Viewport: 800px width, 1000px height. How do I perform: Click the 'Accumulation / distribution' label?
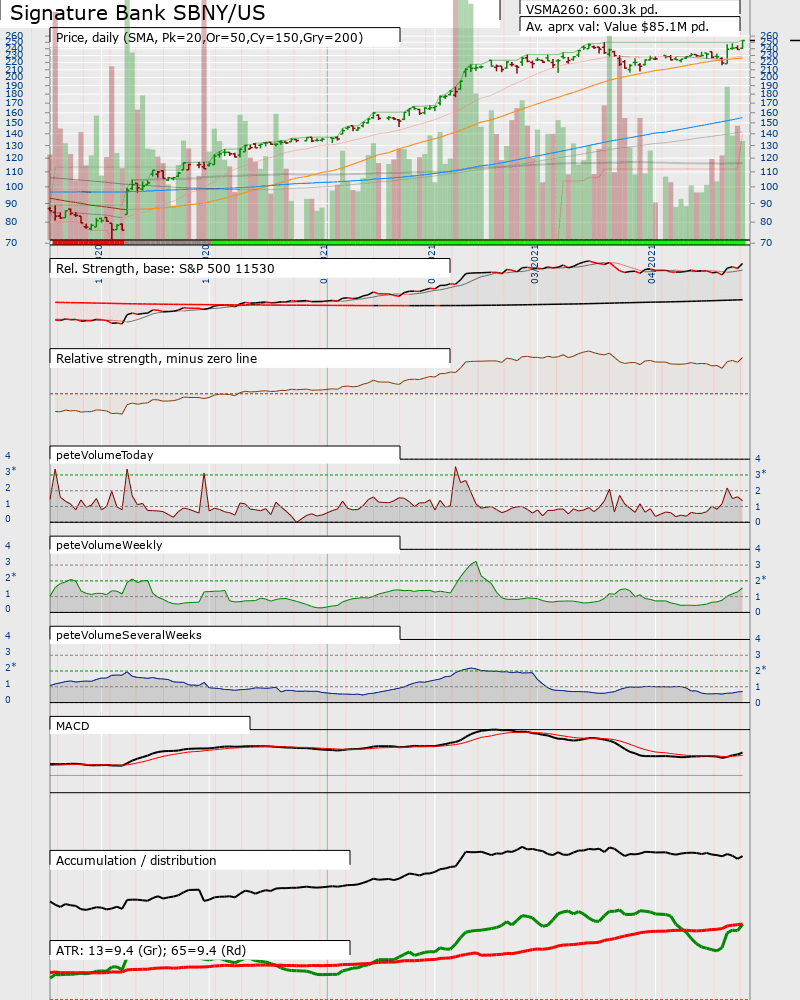(136, 860)
